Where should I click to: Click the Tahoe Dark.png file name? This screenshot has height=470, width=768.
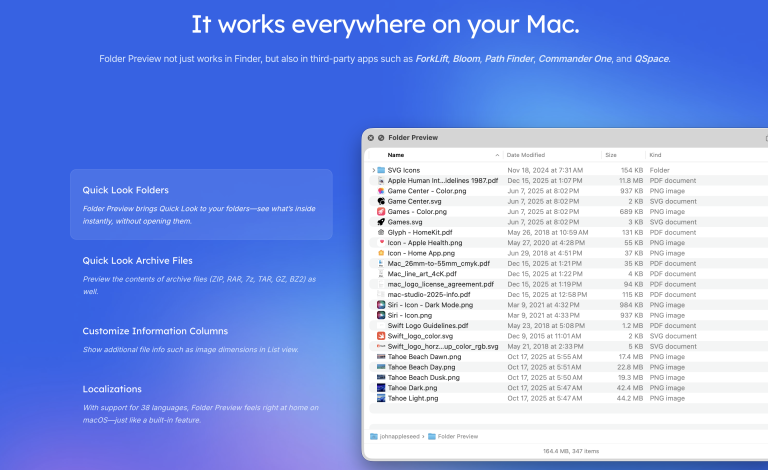pos(412,388)
